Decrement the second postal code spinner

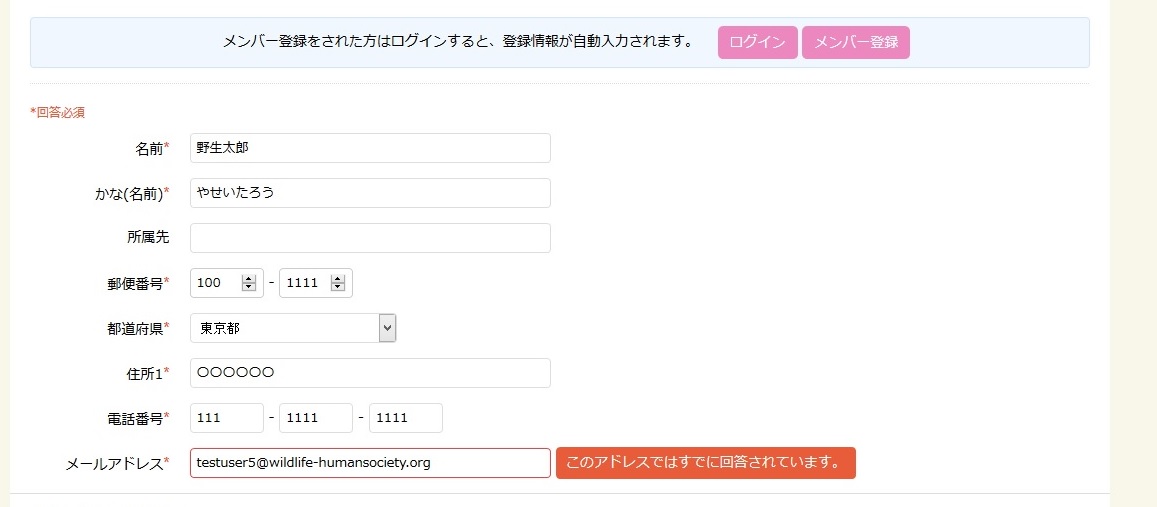[338, 287]
